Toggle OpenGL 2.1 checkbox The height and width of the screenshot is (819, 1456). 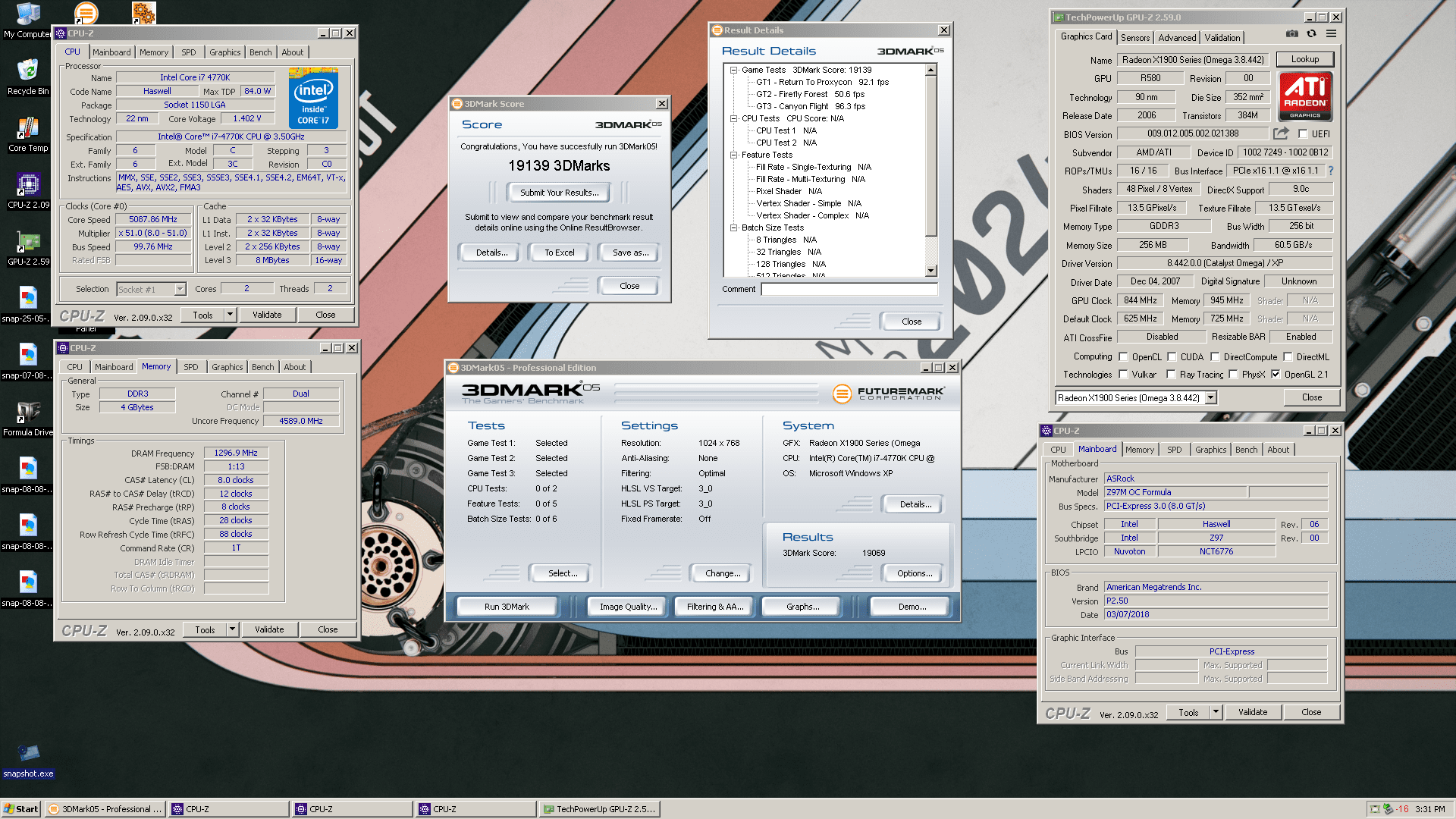click(1276, 375)
